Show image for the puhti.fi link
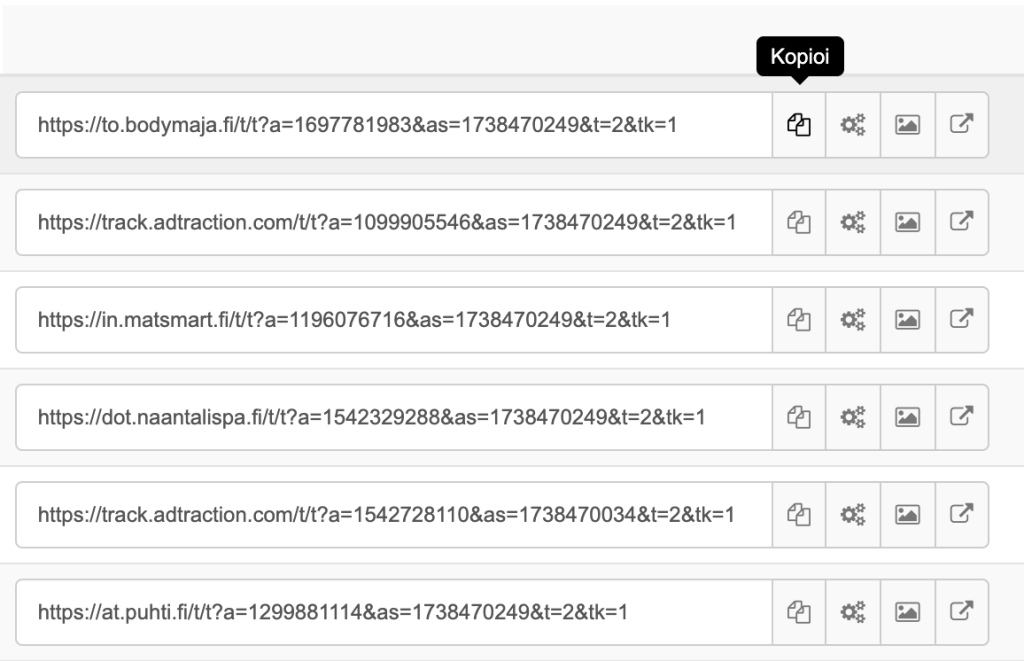Viewport: 1024px width, 661px height. tap(907, 611)
